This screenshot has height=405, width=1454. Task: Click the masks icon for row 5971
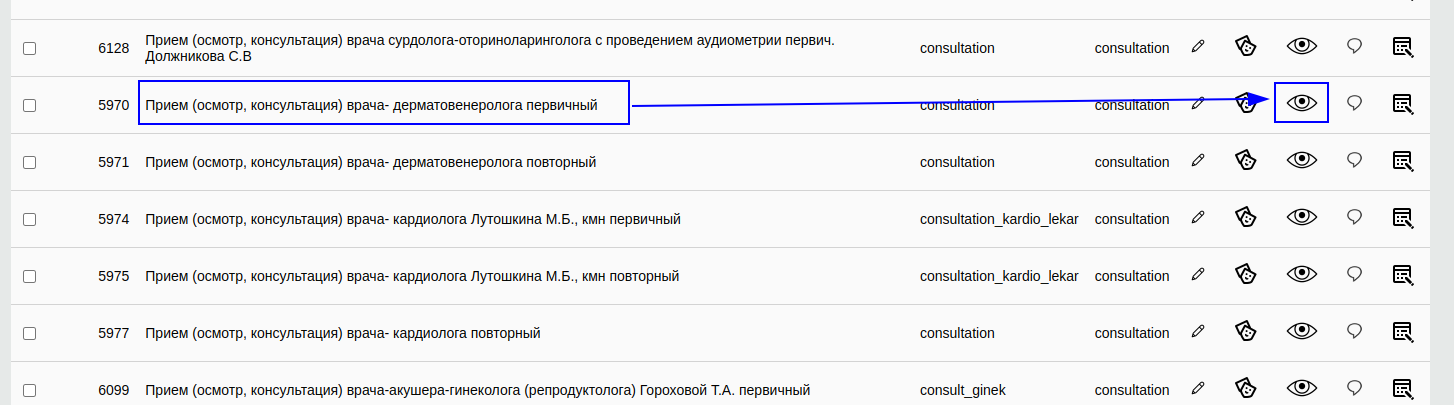pyautogui.click(x=1245, y=161)
